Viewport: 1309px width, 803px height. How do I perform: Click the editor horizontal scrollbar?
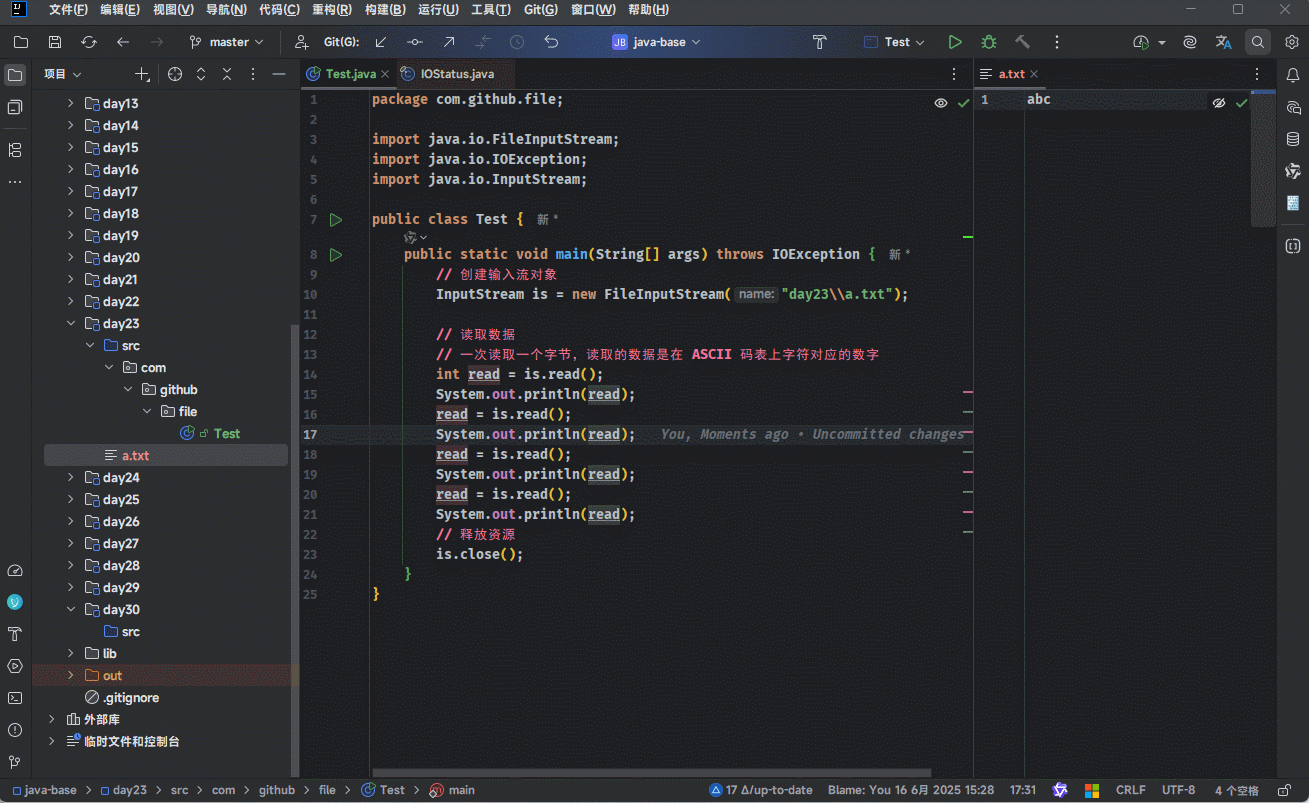pyautogui.click(x=650, y=772)
